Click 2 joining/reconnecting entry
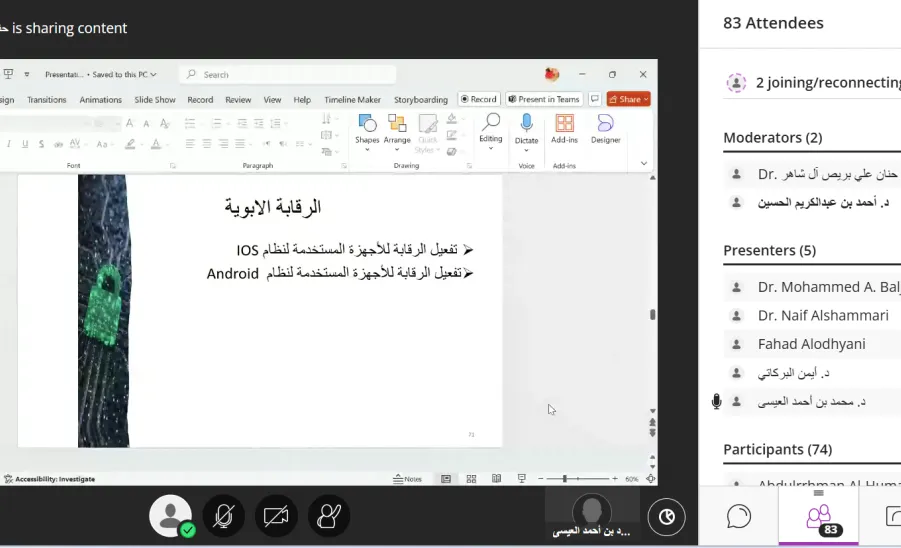The image size is (901, 548). coord(813,83)
